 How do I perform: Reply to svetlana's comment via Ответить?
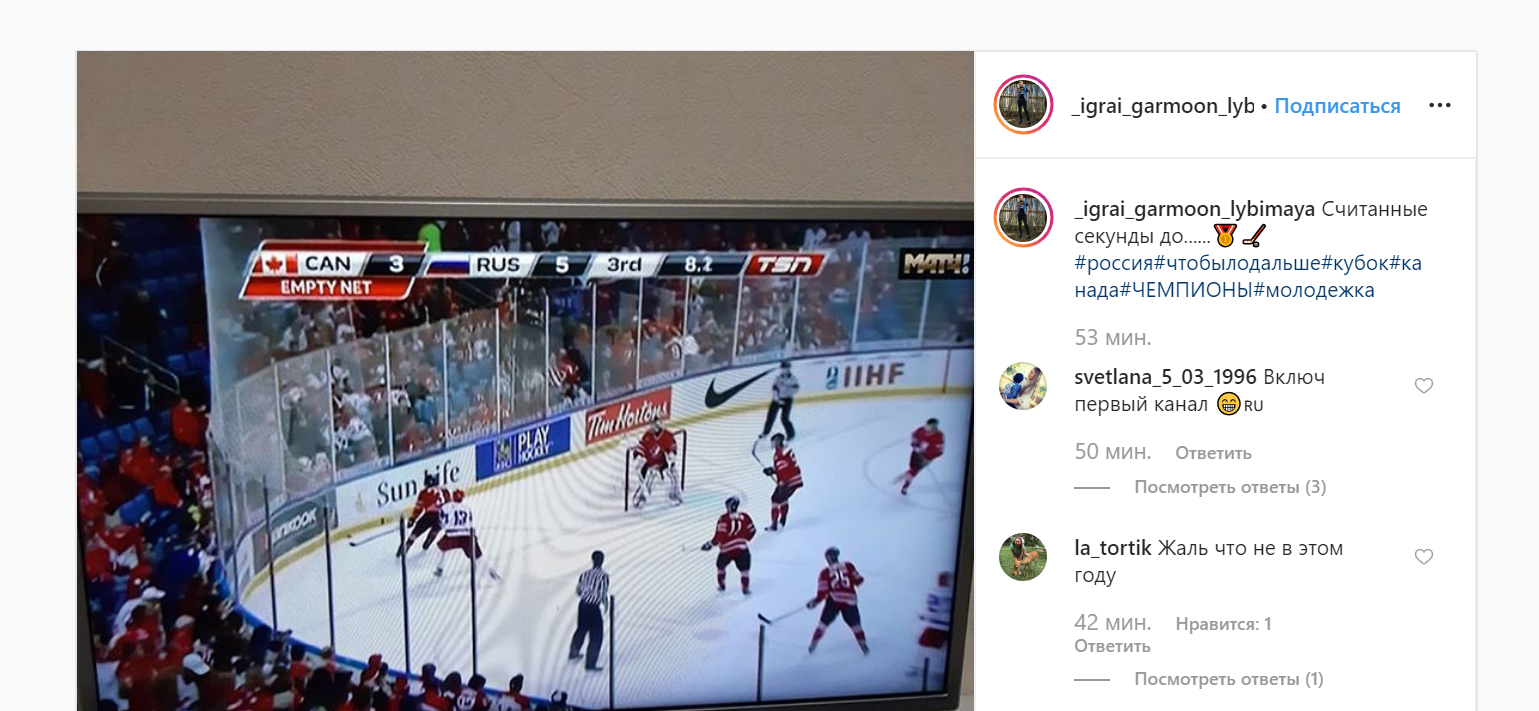1213,453
